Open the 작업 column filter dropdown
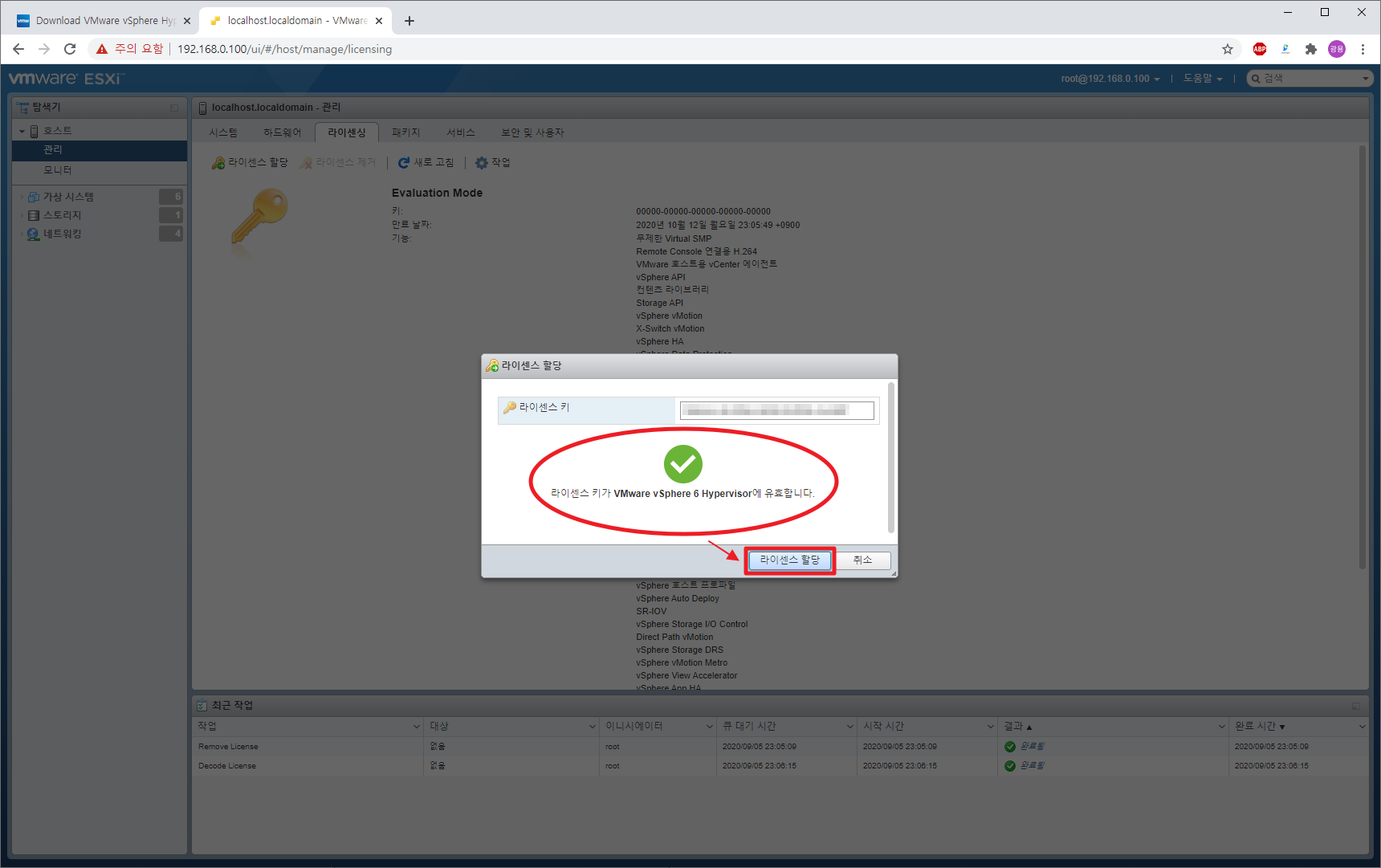 (417, 727)
